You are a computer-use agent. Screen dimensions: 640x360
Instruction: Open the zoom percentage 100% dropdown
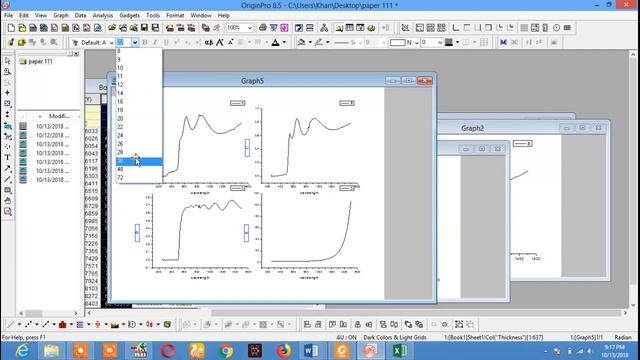pos(250,28)
